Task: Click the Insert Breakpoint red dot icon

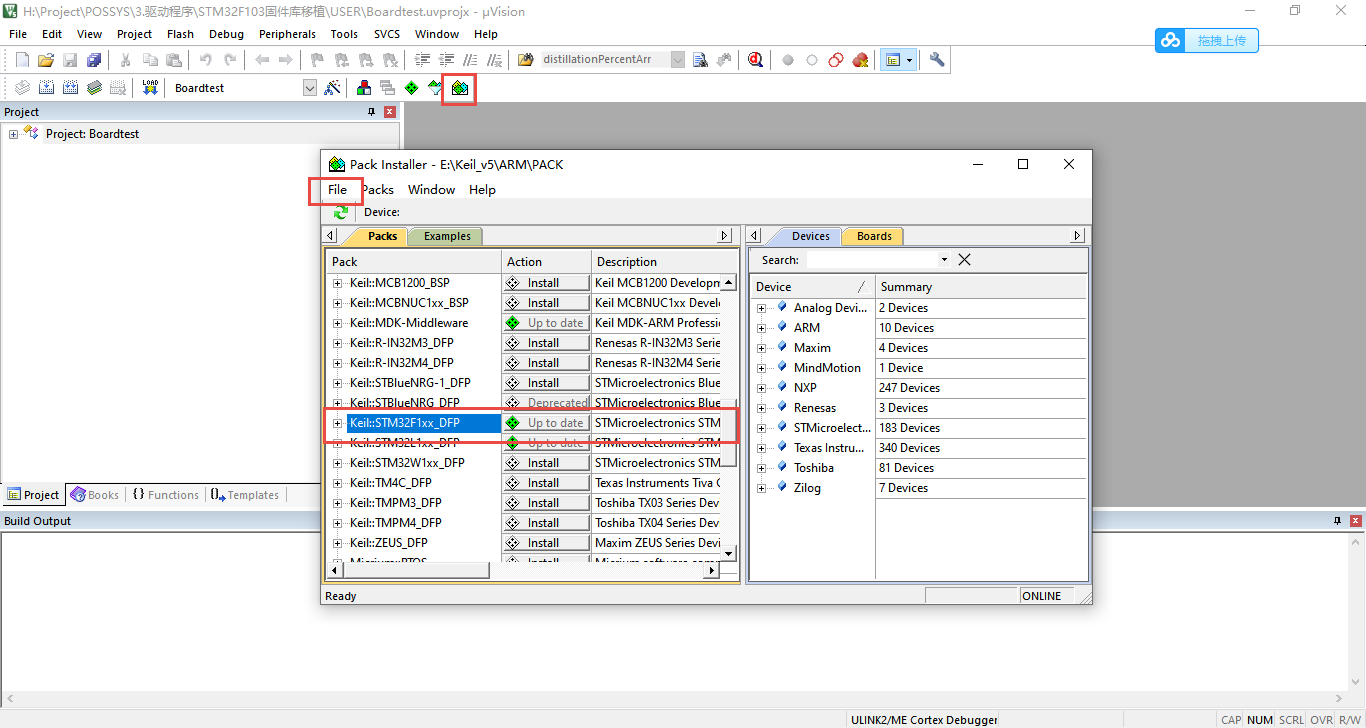Action: coord(788,60)
